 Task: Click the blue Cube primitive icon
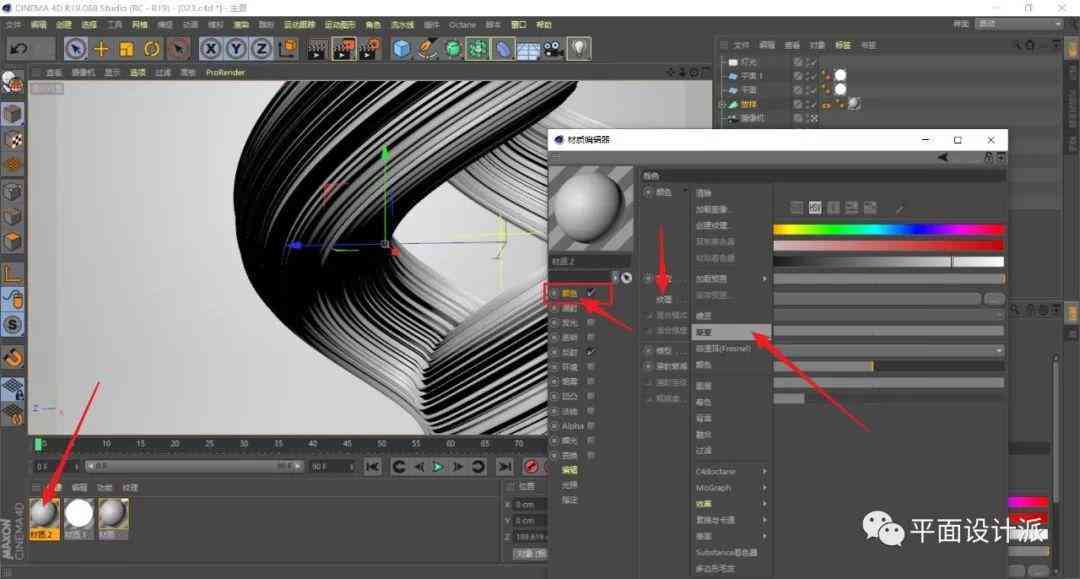coord(402,48)
